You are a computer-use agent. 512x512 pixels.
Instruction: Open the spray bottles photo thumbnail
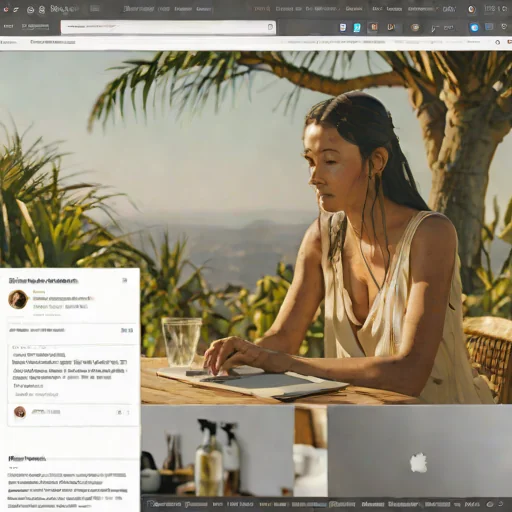click(217, 451)
